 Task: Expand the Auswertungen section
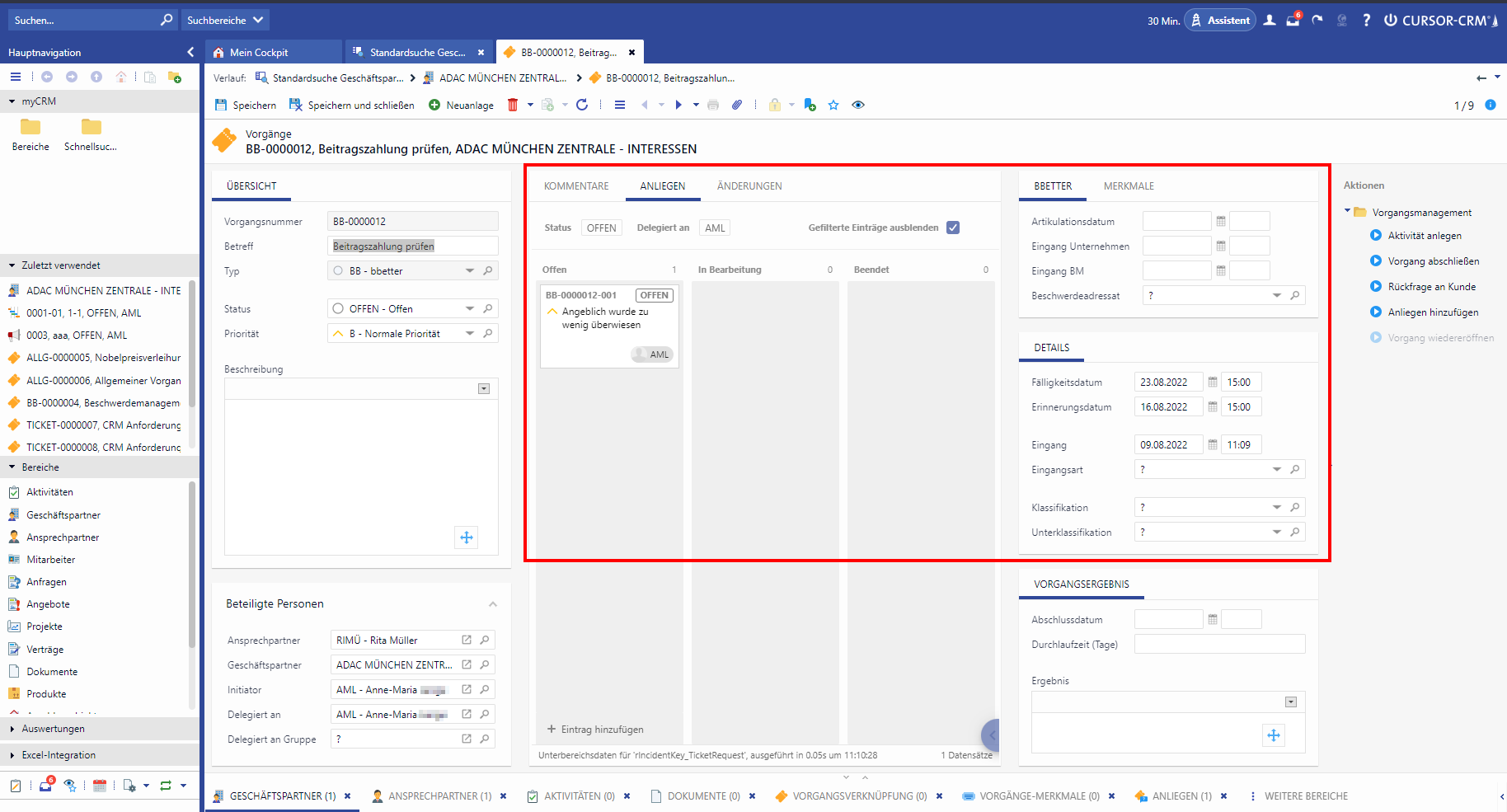pyautogui.click(x=53, y=729)
